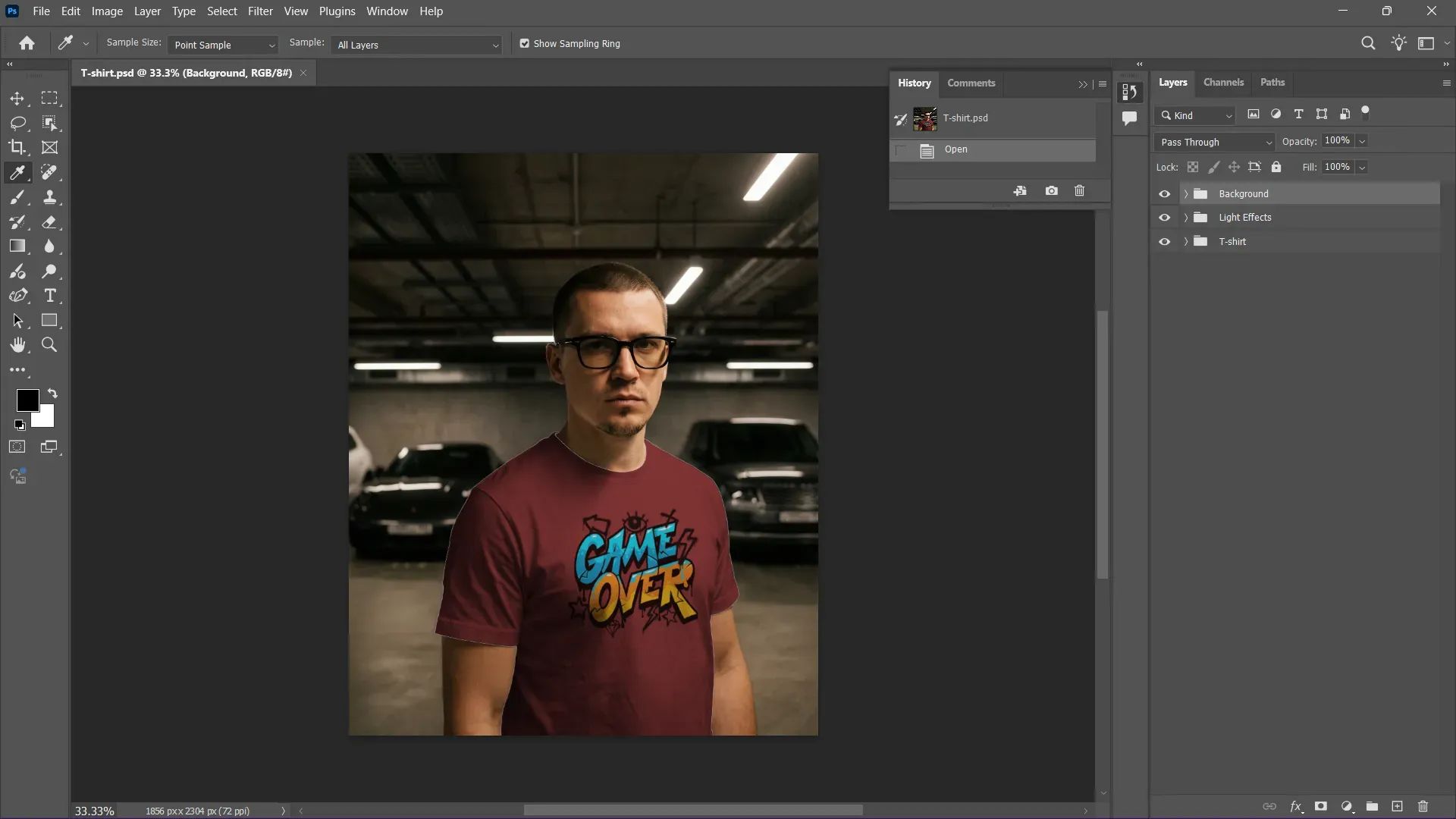Create a new layer with the plus icon

coord(1398,806)
